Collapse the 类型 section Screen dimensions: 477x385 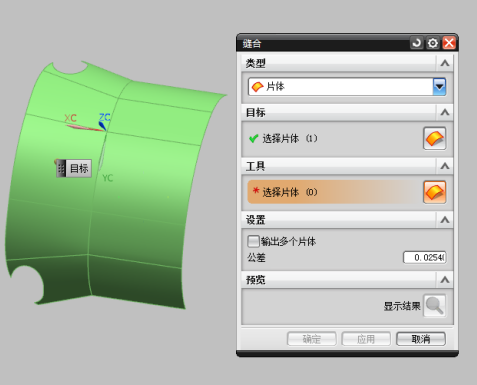coord(445,63)
